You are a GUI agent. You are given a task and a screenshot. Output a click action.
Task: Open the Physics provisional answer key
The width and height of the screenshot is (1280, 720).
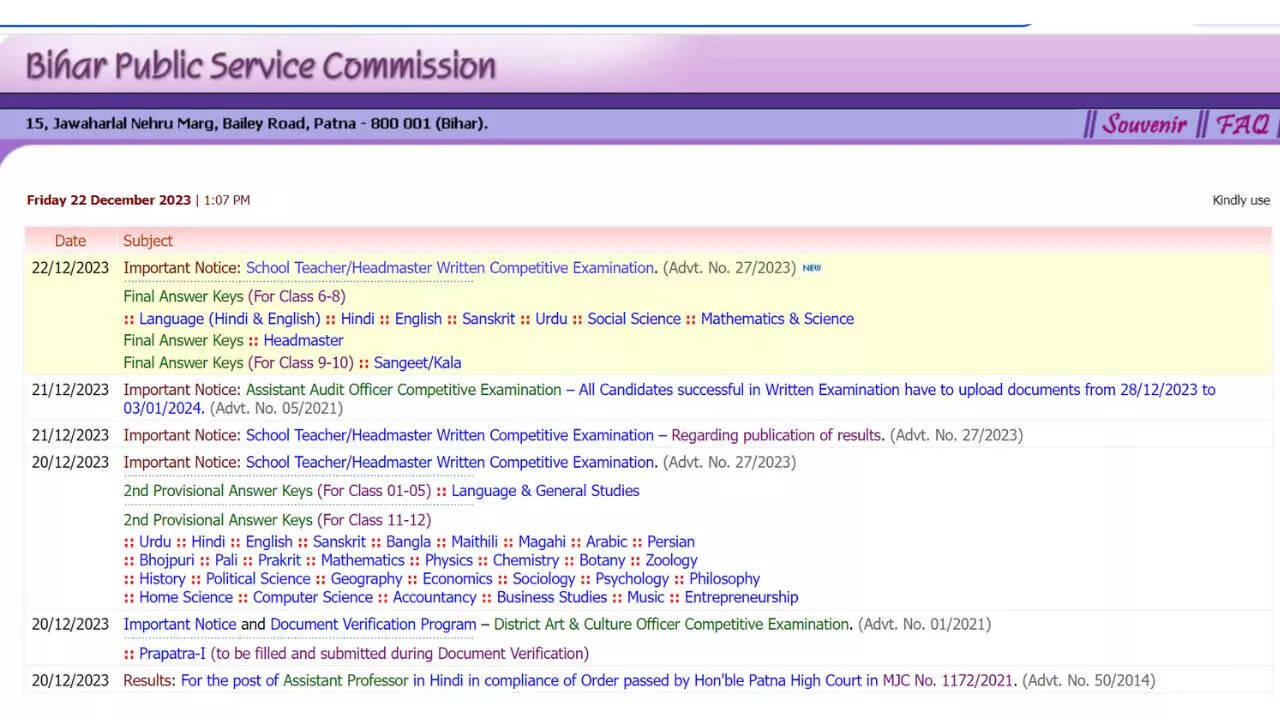(448, 560)
